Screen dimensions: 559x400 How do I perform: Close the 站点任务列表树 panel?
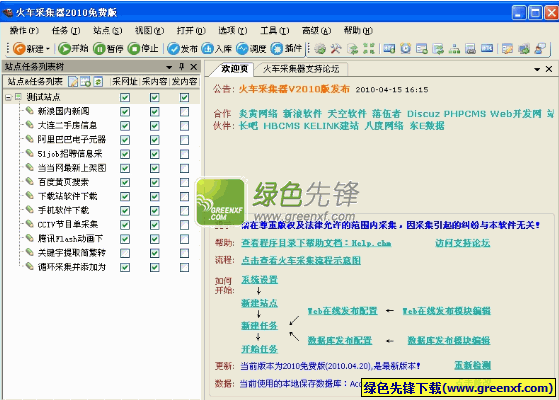pyautogui.click(x=194, y=67)
